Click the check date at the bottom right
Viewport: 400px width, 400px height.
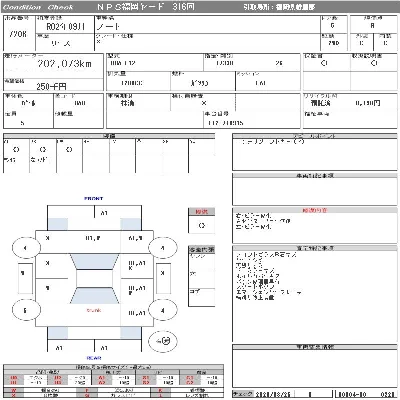pyautogui.click(x=272, y=394)
